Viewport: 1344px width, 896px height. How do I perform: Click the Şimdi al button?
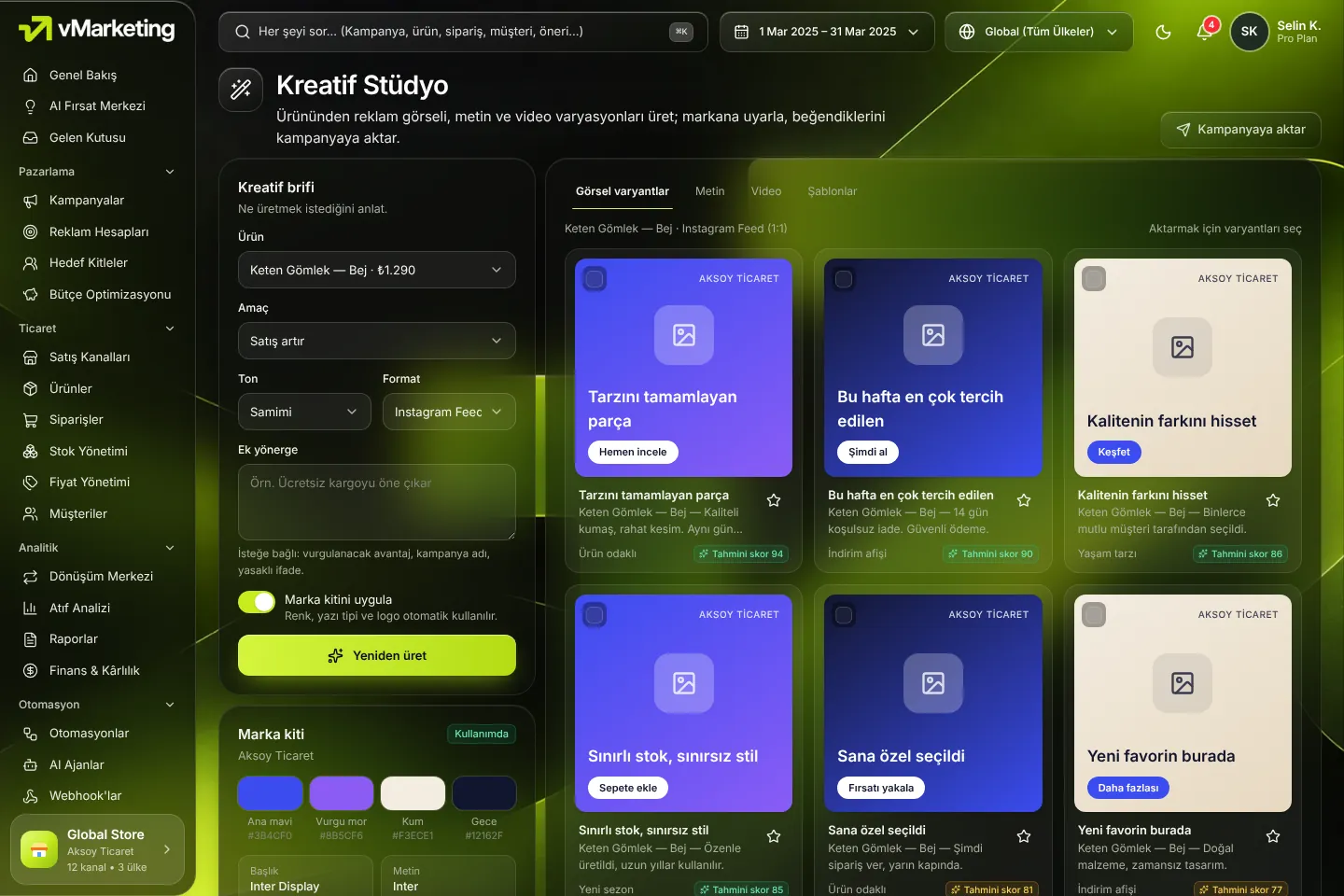pyautogui.click(x=868, y=452)
